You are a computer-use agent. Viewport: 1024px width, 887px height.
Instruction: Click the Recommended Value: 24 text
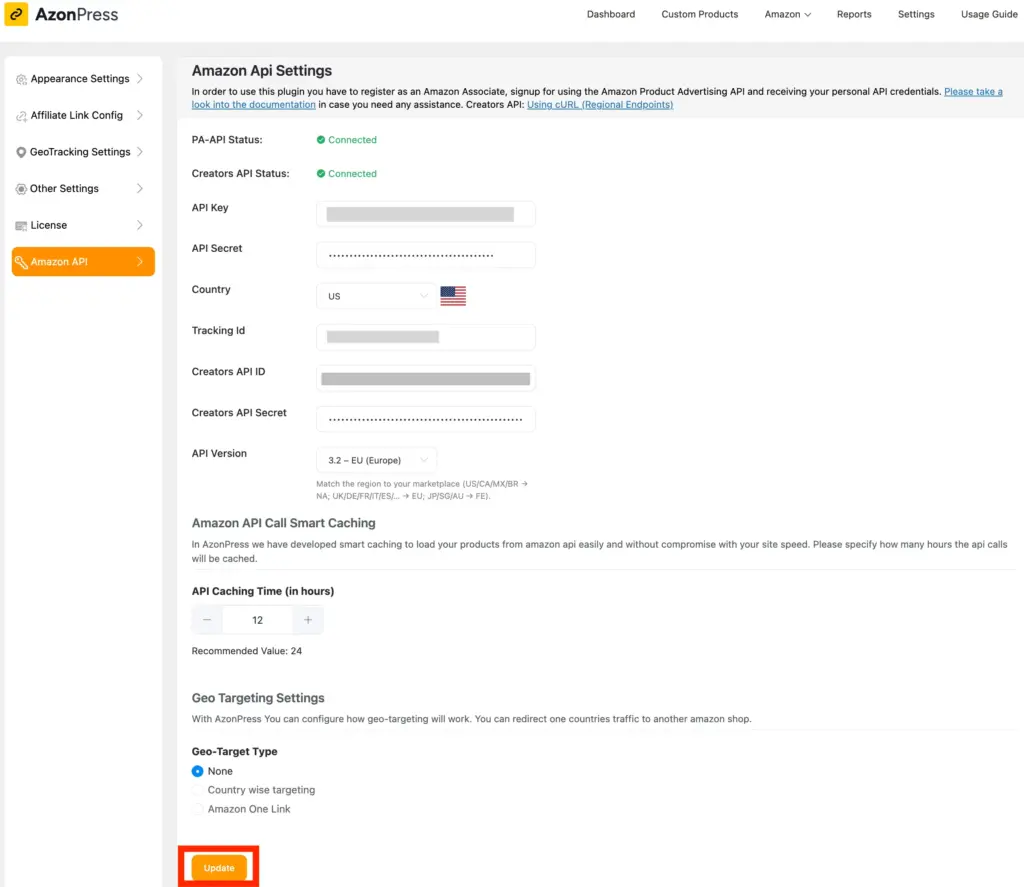[x=246, y=651]
